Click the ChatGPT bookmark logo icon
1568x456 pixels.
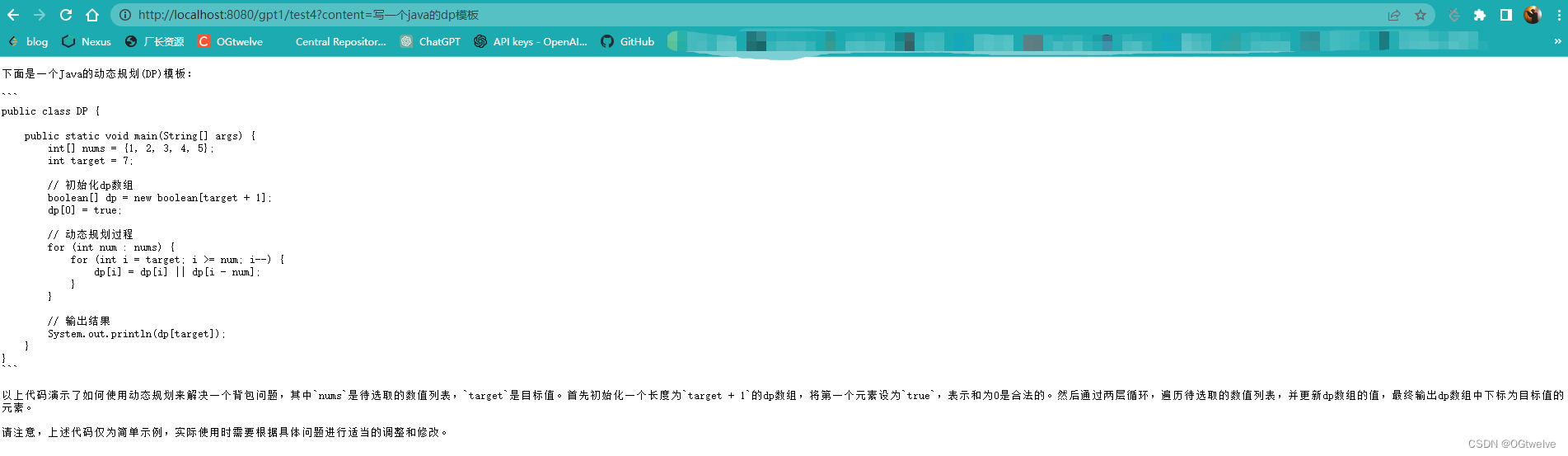point(406,41)
